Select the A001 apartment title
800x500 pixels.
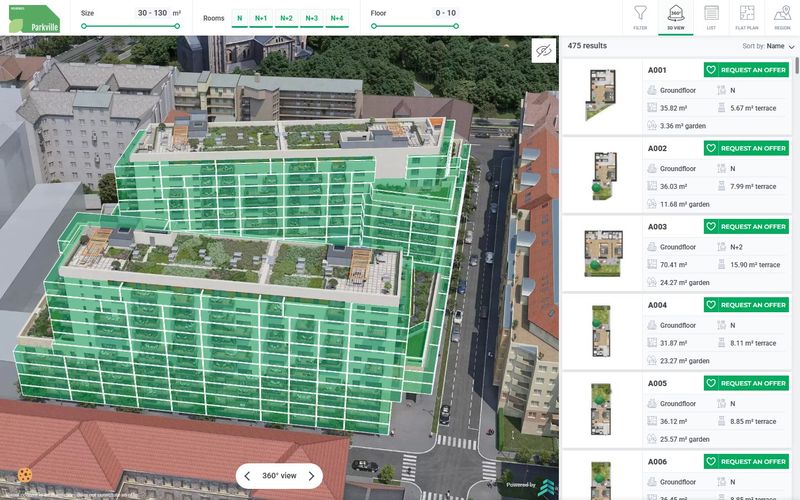point(657,70)
